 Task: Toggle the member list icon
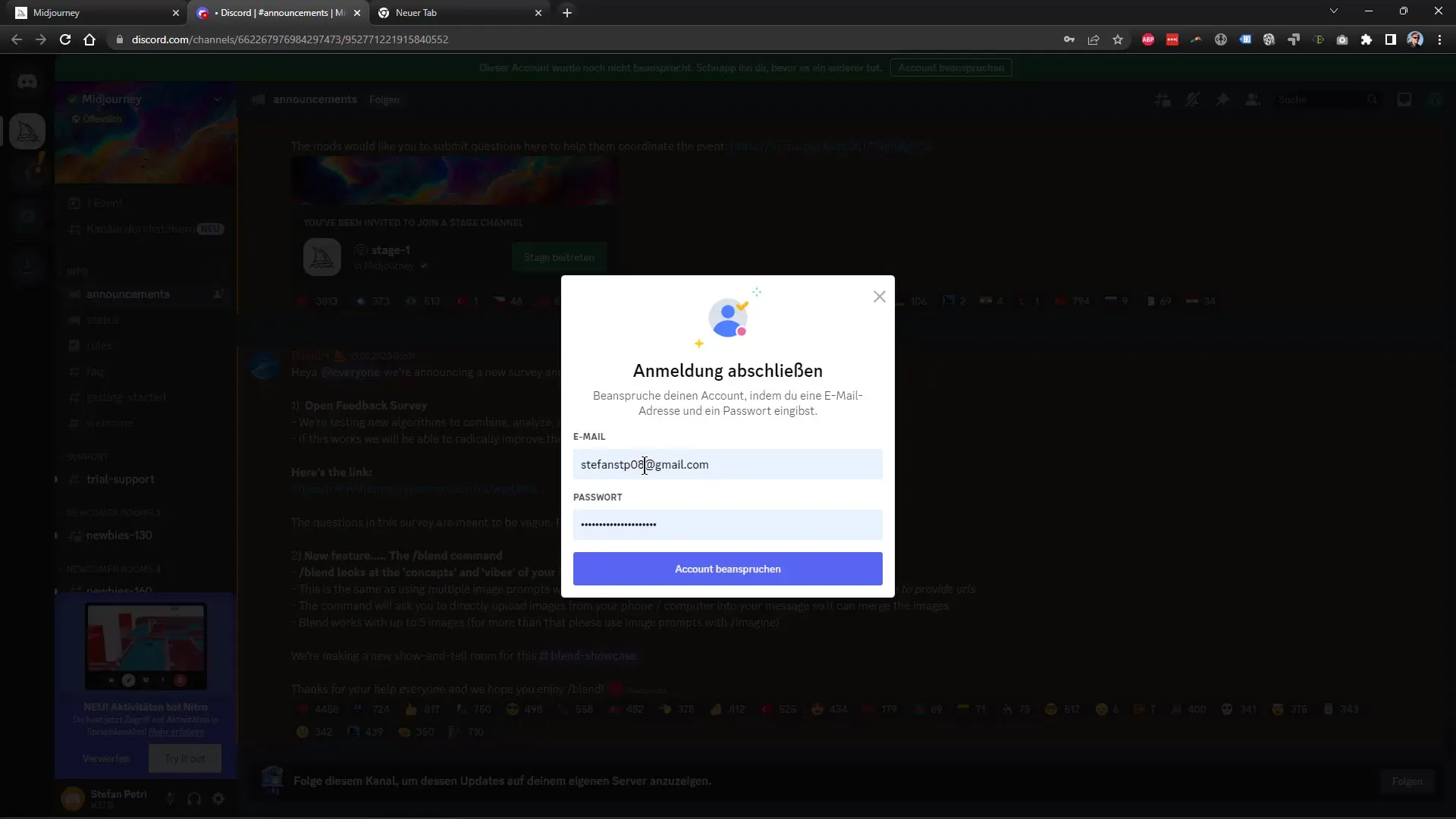pyautogui.click(x=1253, y=99)
